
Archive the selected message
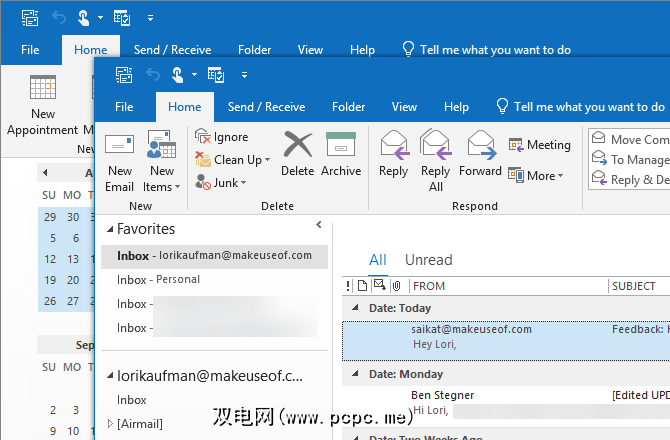[341, 153]
